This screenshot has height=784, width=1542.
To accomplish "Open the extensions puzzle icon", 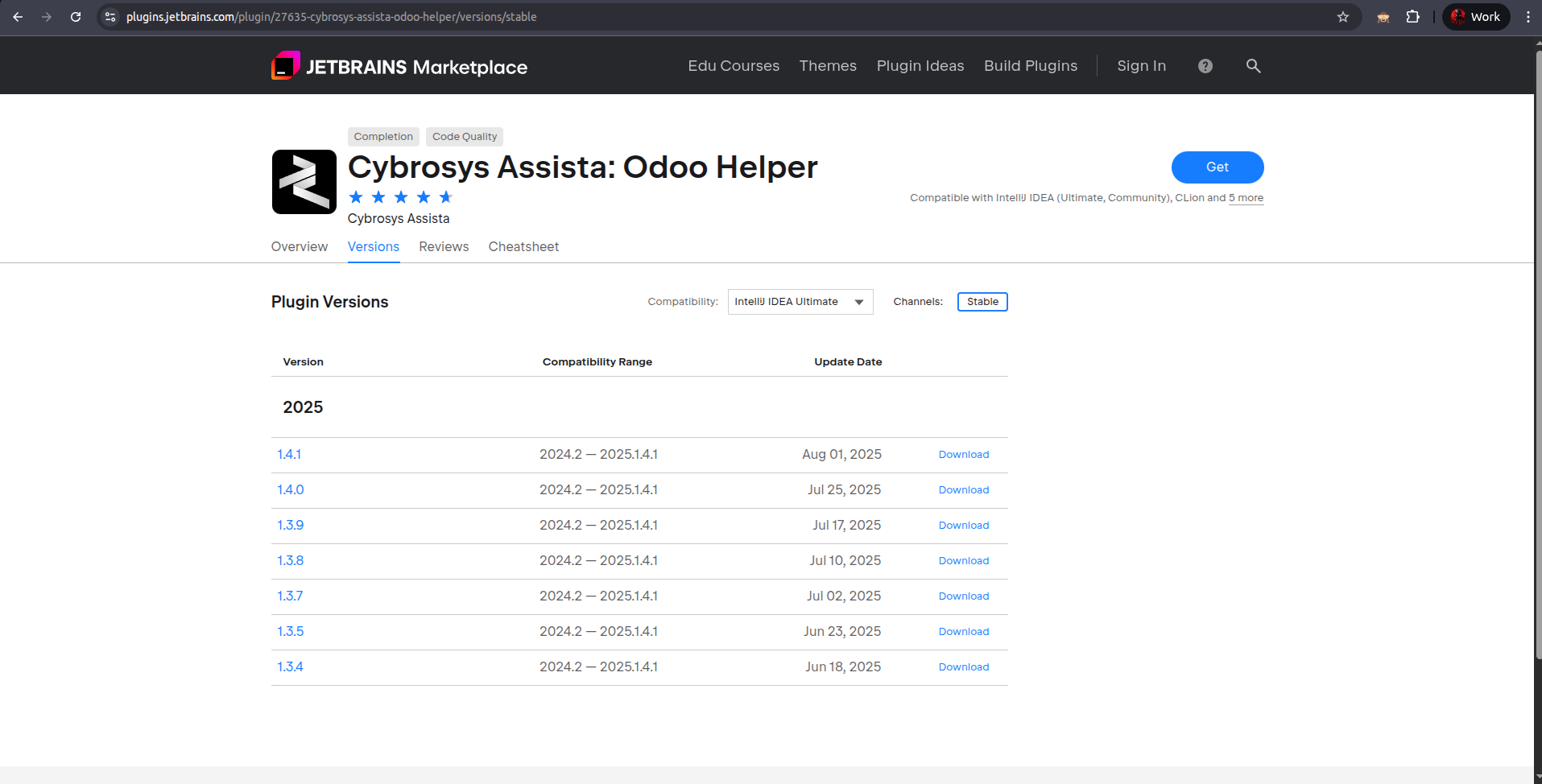I will [x=1412, y=17].
